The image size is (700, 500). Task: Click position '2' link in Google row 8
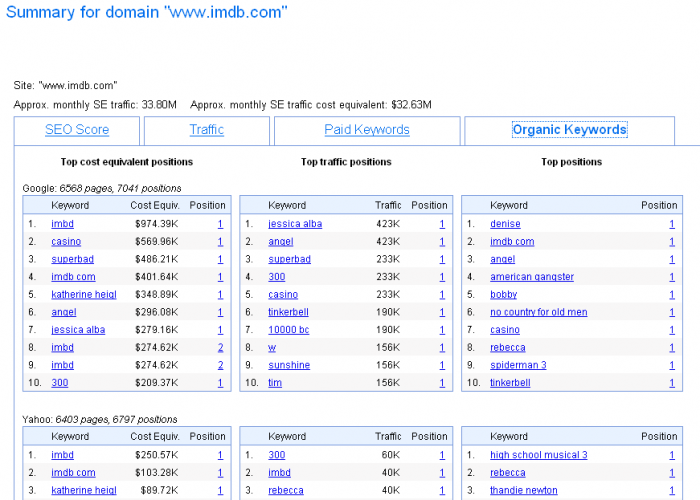point(221,347)
